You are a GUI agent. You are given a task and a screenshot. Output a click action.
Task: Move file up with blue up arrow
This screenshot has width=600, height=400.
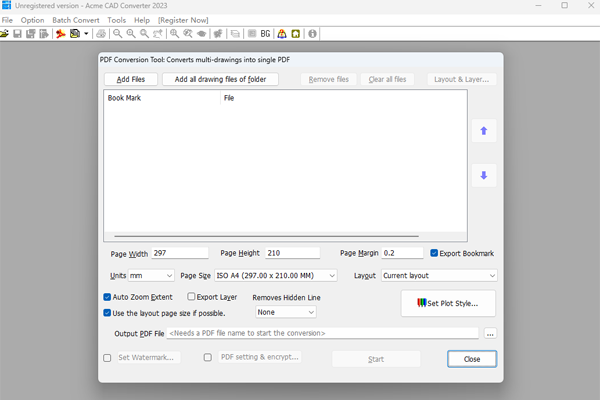[x=484, y=131]
